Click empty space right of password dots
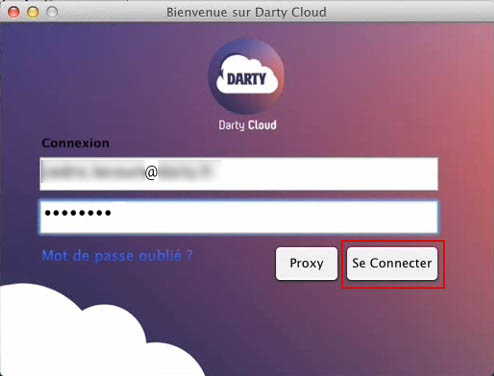Viewport: 494px width, 376px height. [273, 217]
